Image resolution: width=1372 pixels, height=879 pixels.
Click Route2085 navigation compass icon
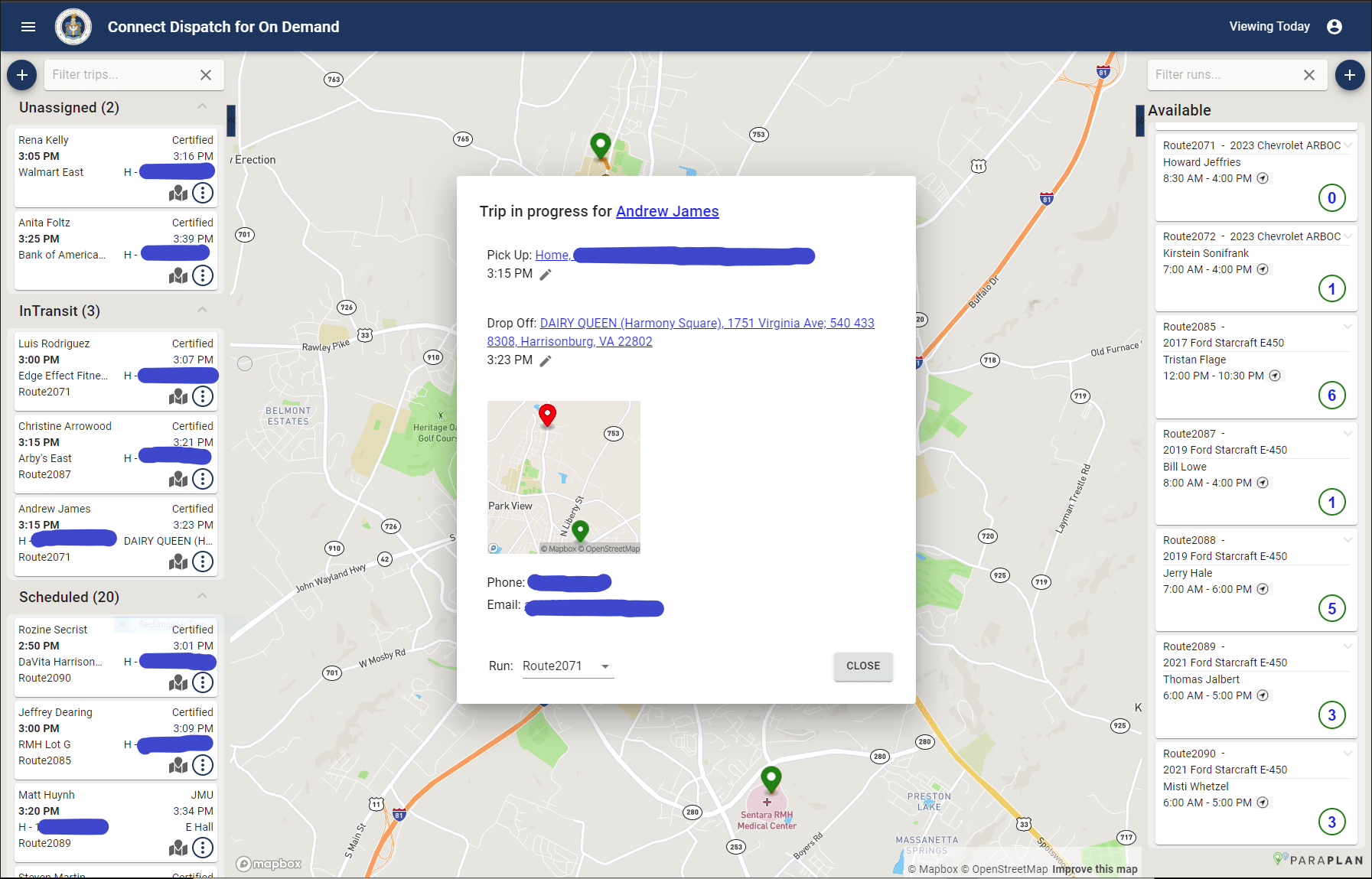(x=1275, y=376)
